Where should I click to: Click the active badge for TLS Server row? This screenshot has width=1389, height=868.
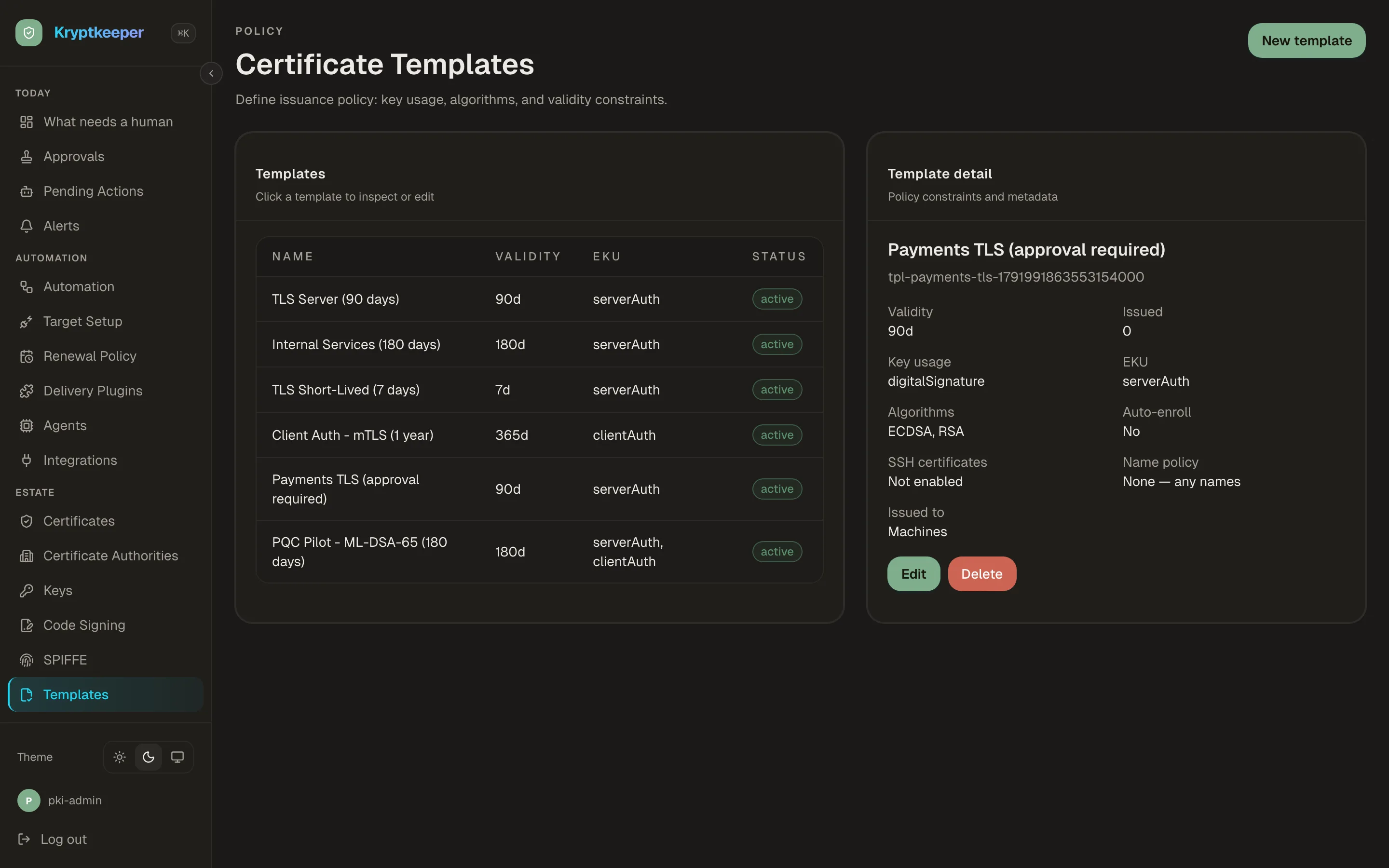click(x=776, y=299)
